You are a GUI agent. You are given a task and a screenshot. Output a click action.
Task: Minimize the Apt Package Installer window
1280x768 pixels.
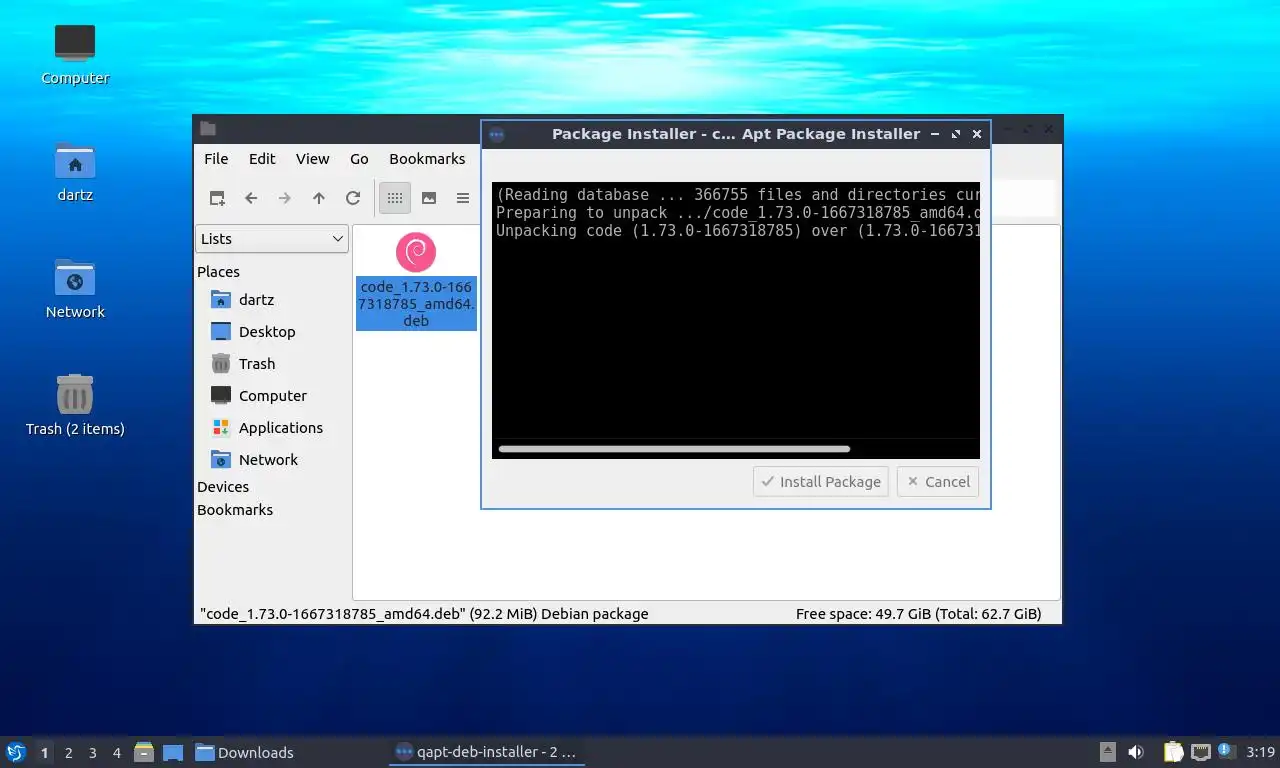coord(935,134)
